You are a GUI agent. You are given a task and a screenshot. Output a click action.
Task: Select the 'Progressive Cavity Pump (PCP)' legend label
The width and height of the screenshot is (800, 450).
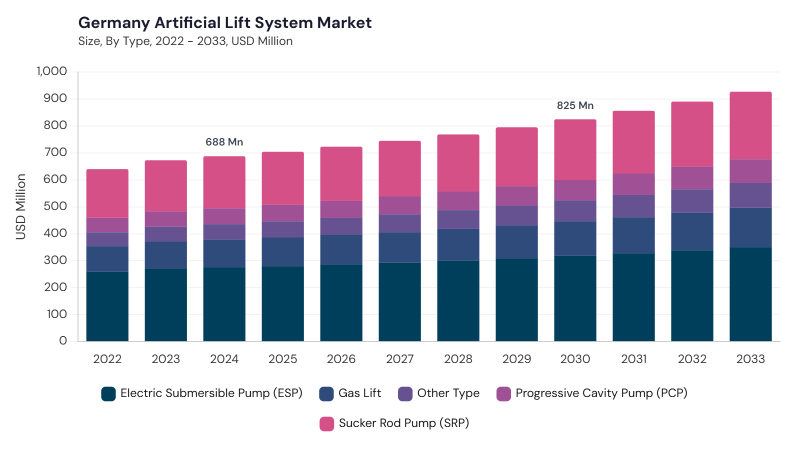click(x=602, y=393)
